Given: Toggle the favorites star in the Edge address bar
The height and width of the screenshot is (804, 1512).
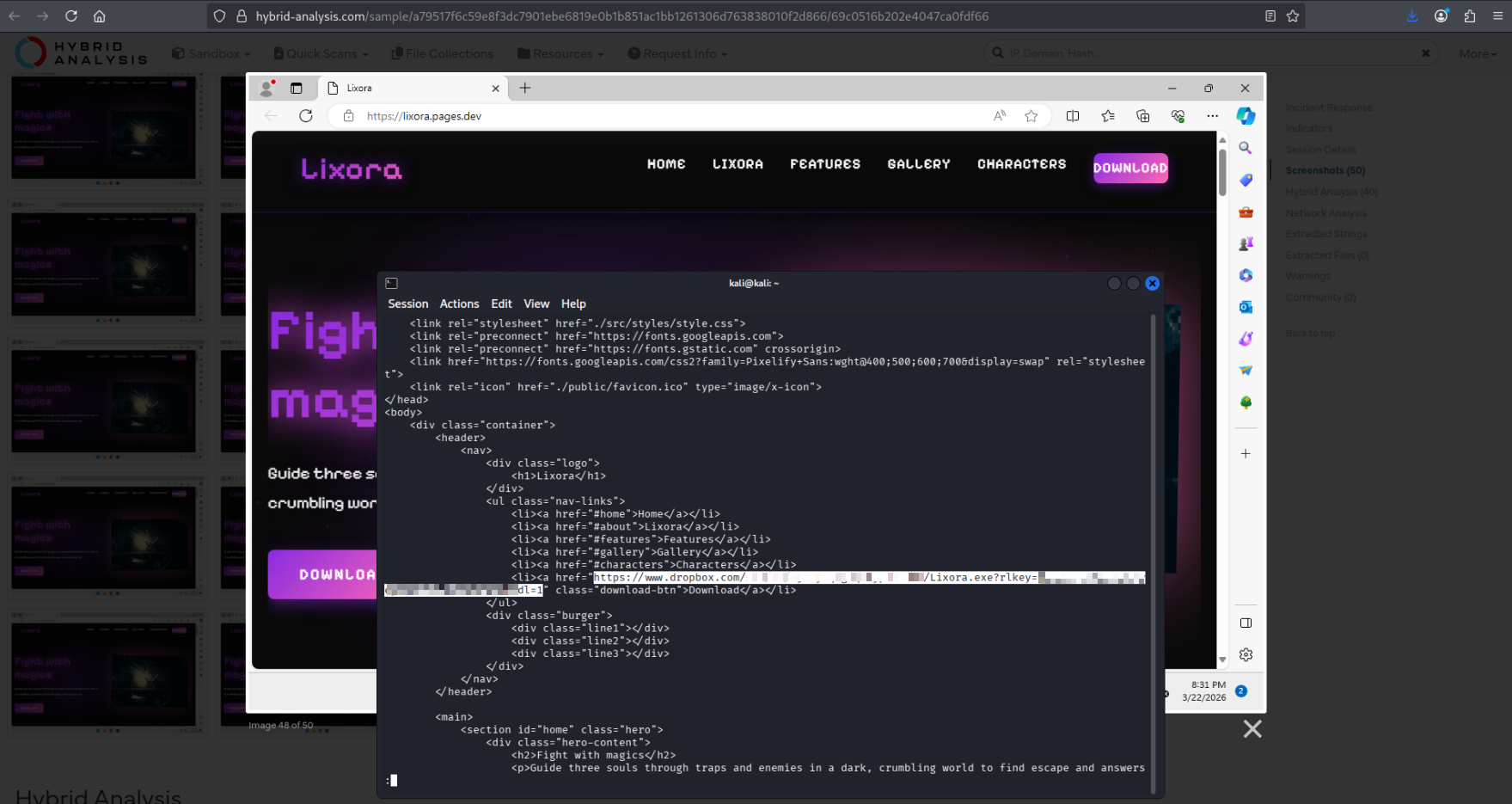Looking at the screenshot, I should pyautogui.click(x=1031, y=115).
